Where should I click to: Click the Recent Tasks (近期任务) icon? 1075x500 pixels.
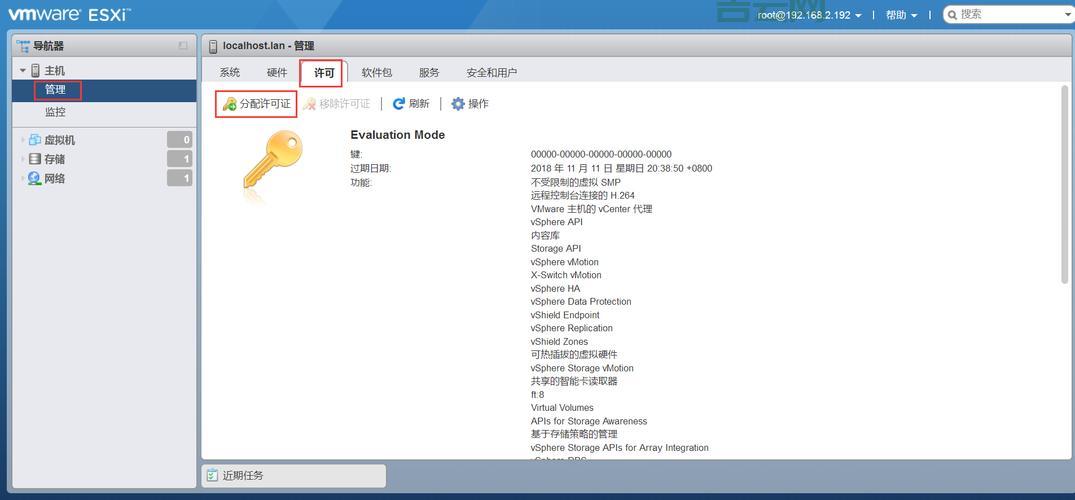pos(212,476)
